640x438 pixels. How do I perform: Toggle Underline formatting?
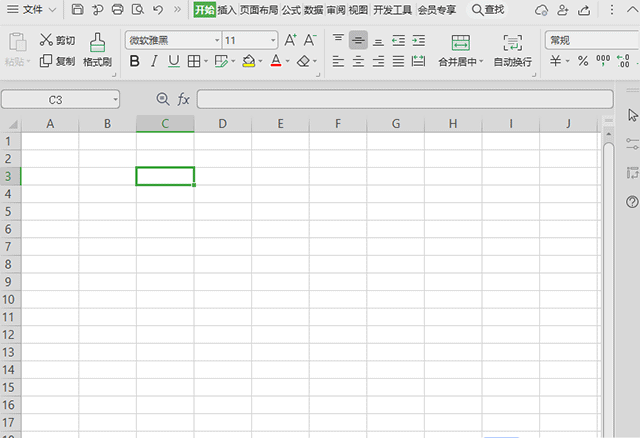point(174,61)
